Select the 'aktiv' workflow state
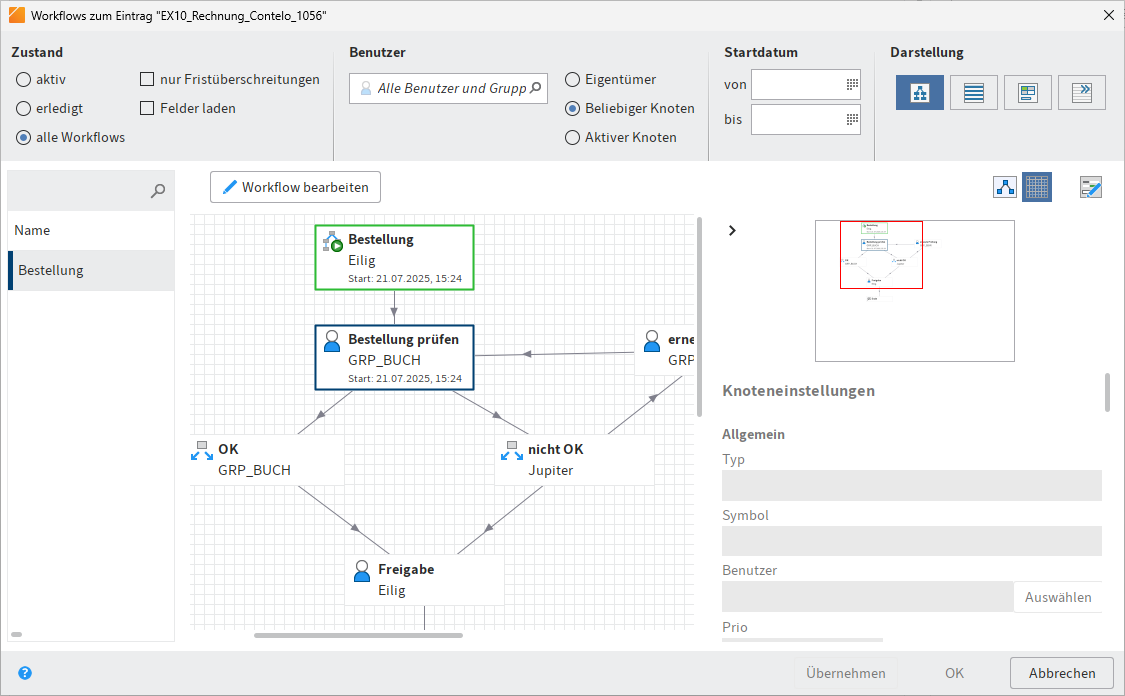The image size is (1125, 696). [22, 80]
